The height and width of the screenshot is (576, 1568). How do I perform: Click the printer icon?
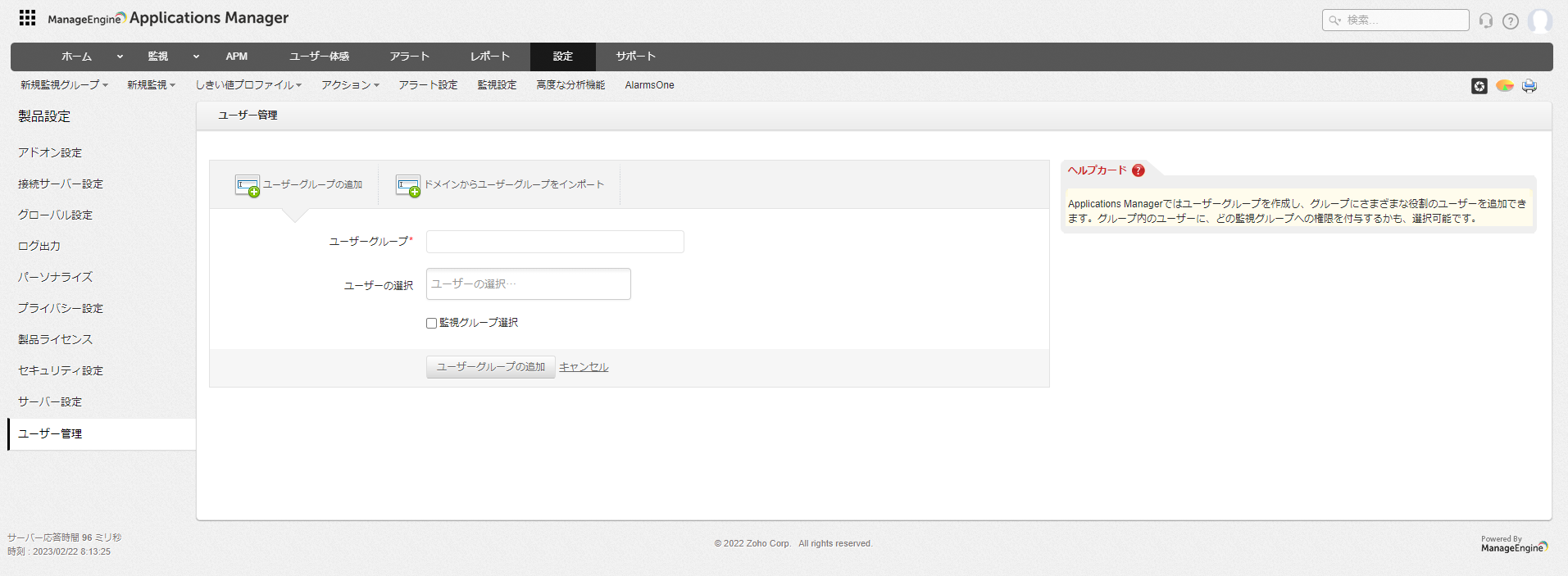click(x=1529, y=86)
